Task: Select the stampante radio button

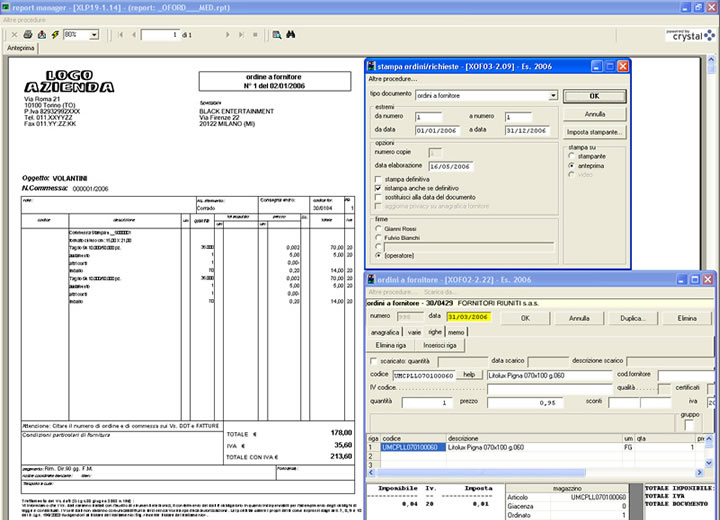Action: point(570,156)
